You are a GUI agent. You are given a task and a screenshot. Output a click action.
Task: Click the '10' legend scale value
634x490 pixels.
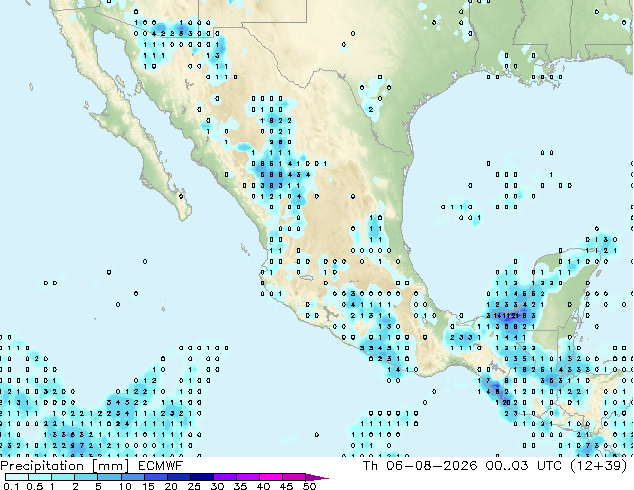(x=125, y=486)
